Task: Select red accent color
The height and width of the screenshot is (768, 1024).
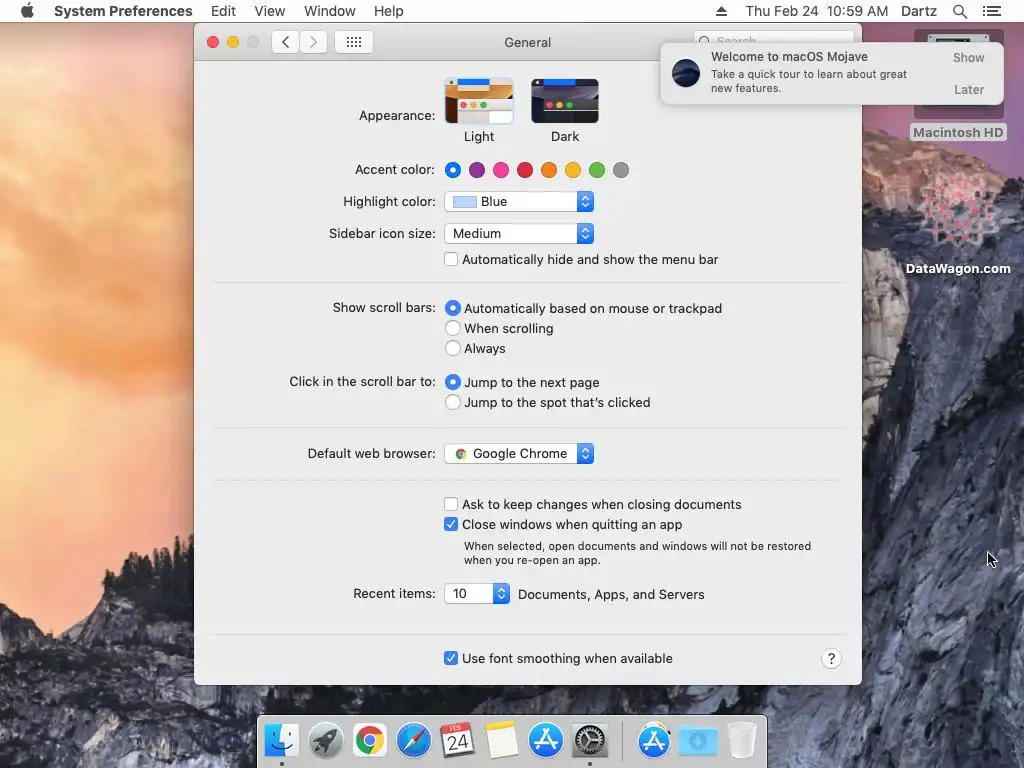Action: (x=525, y=170)
